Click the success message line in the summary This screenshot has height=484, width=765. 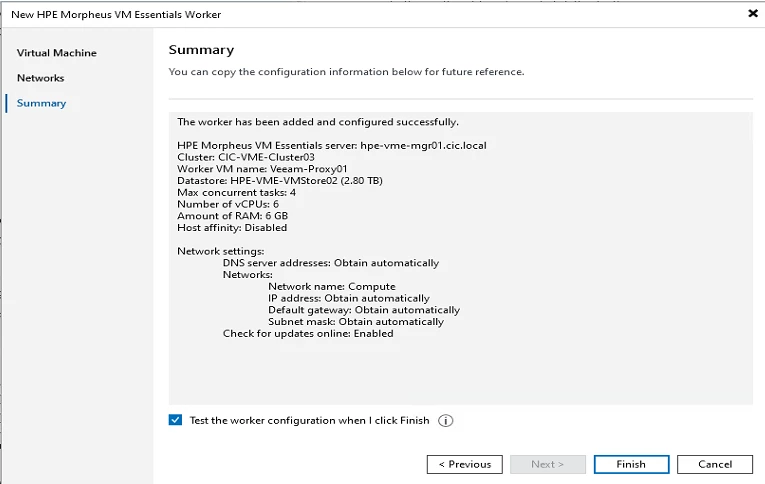[x=318, y=122]
